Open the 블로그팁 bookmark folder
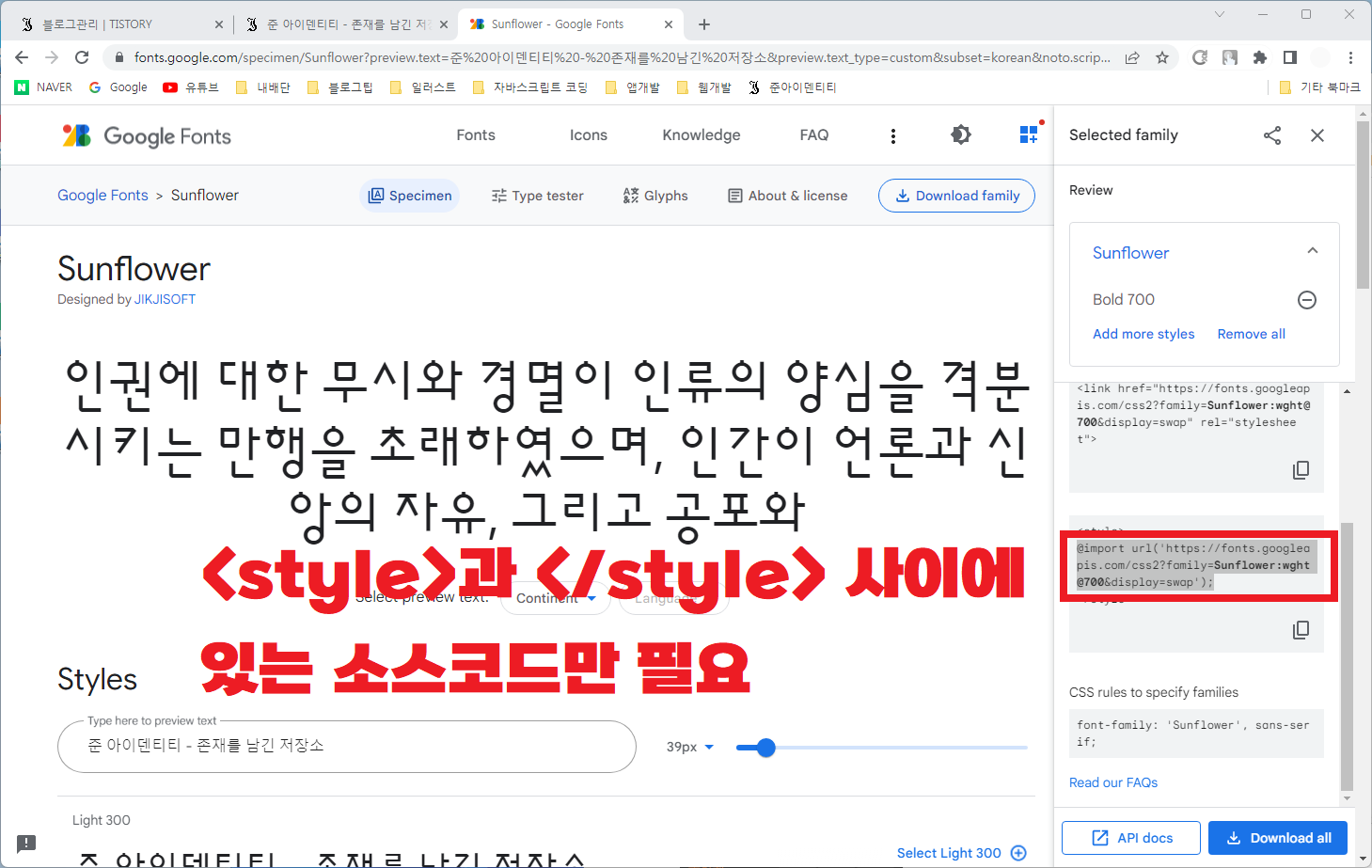Viewport: 1372px width, 868px height. point(339,87)
